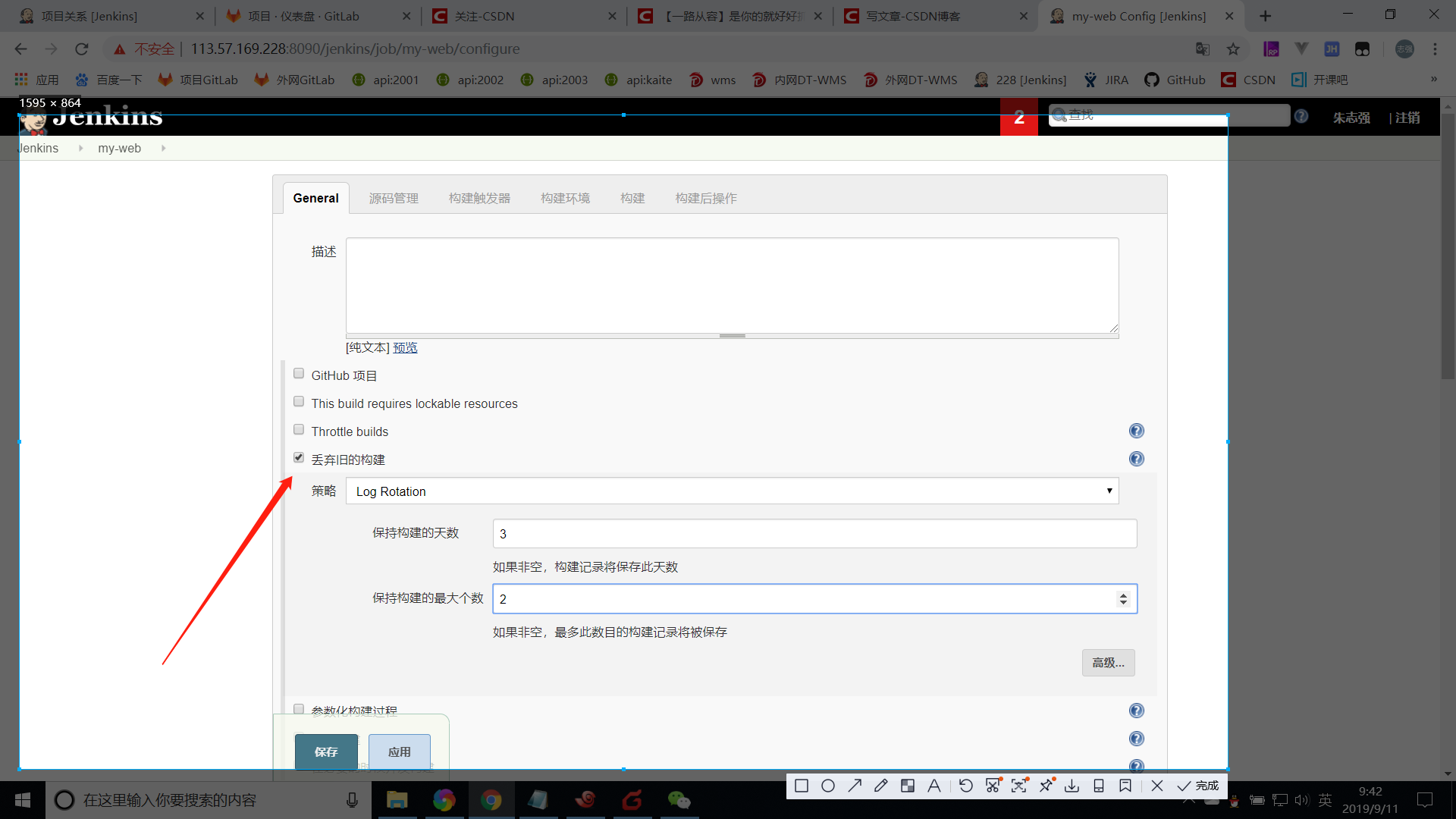1456x819 pixels.
Task: Choose the mosaic blur tool
Action: [x=908, y=786]
